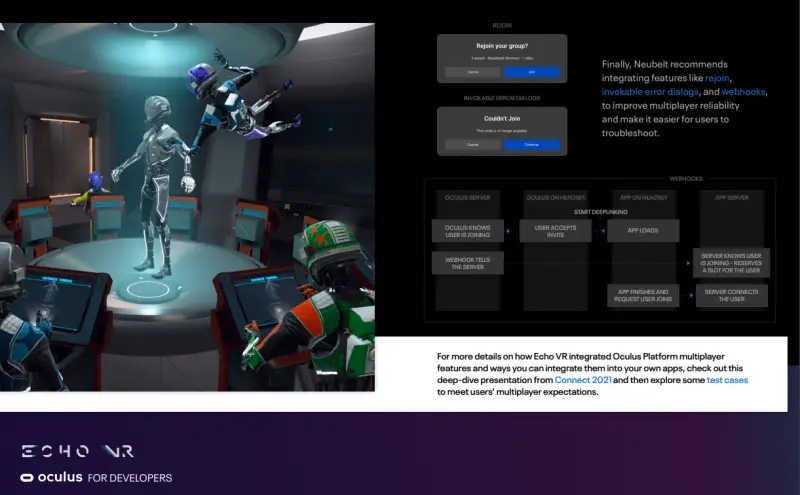Click the blue Join button in Rejoin dialog
The image size is (800, 495).
coord(531,72)
